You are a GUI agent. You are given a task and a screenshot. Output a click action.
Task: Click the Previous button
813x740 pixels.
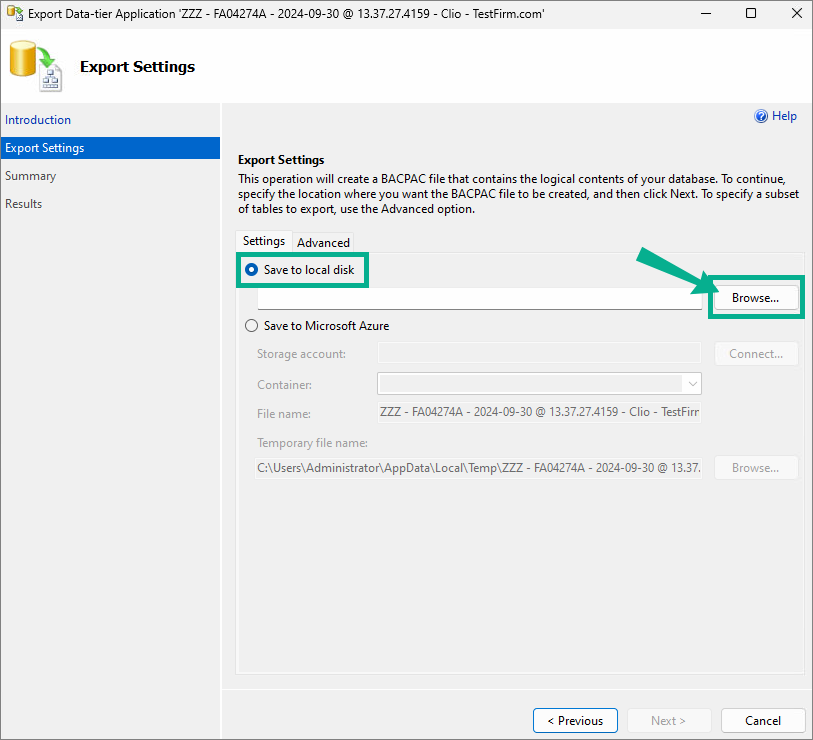point(575,721)
